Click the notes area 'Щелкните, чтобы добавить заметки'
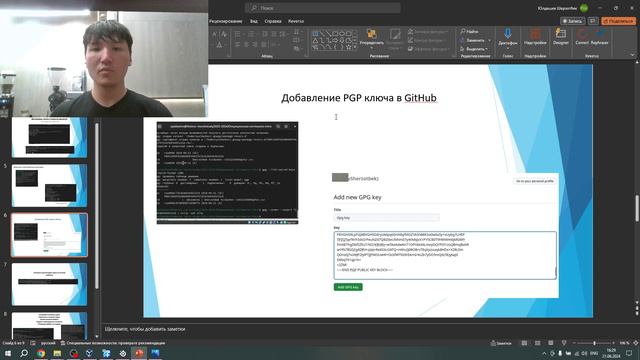640x360 pixels. (x=145, y=329)
